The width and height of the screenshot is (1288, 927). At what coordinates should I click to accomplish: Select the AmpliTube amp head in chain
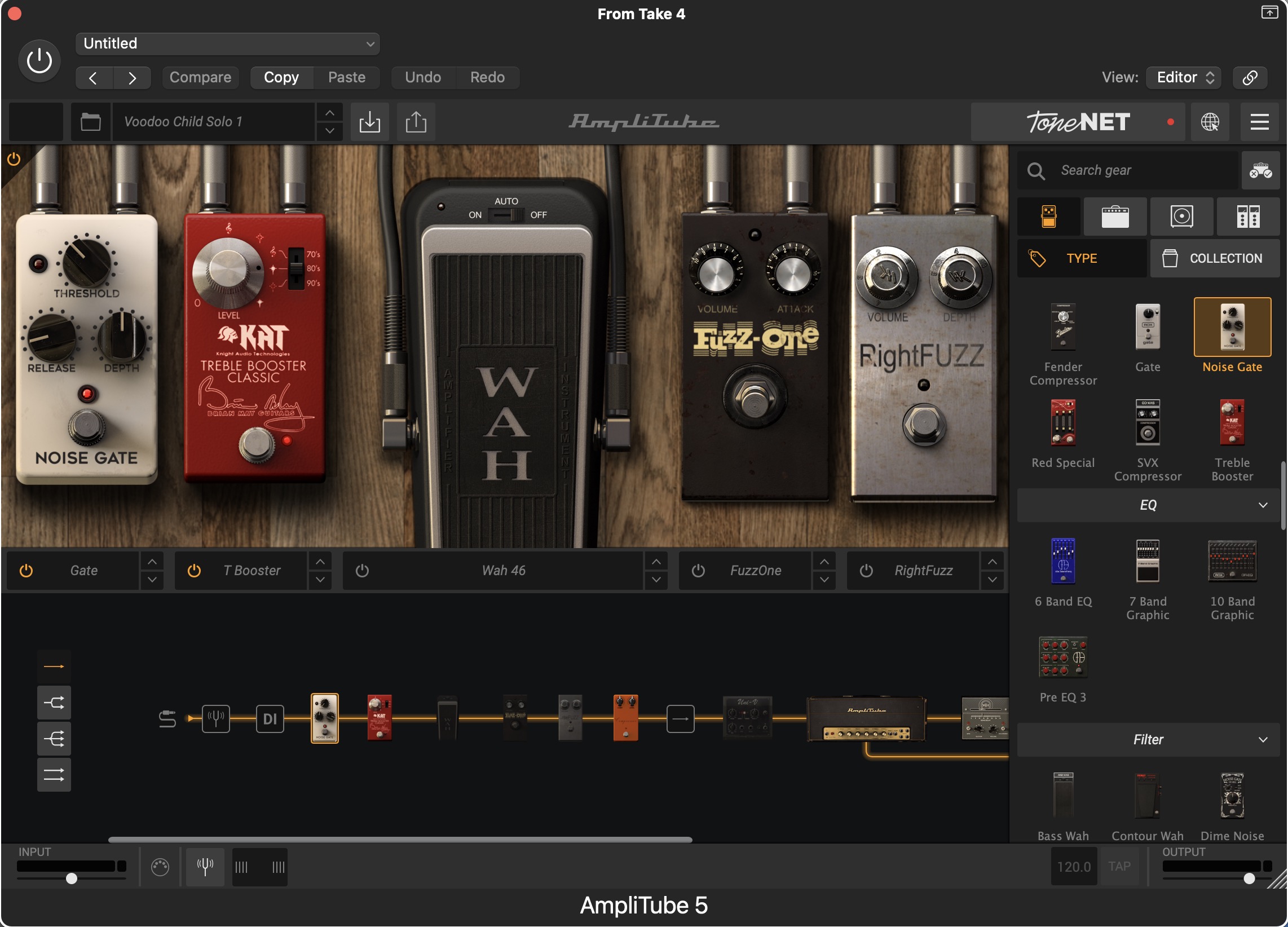coord(866,719)
